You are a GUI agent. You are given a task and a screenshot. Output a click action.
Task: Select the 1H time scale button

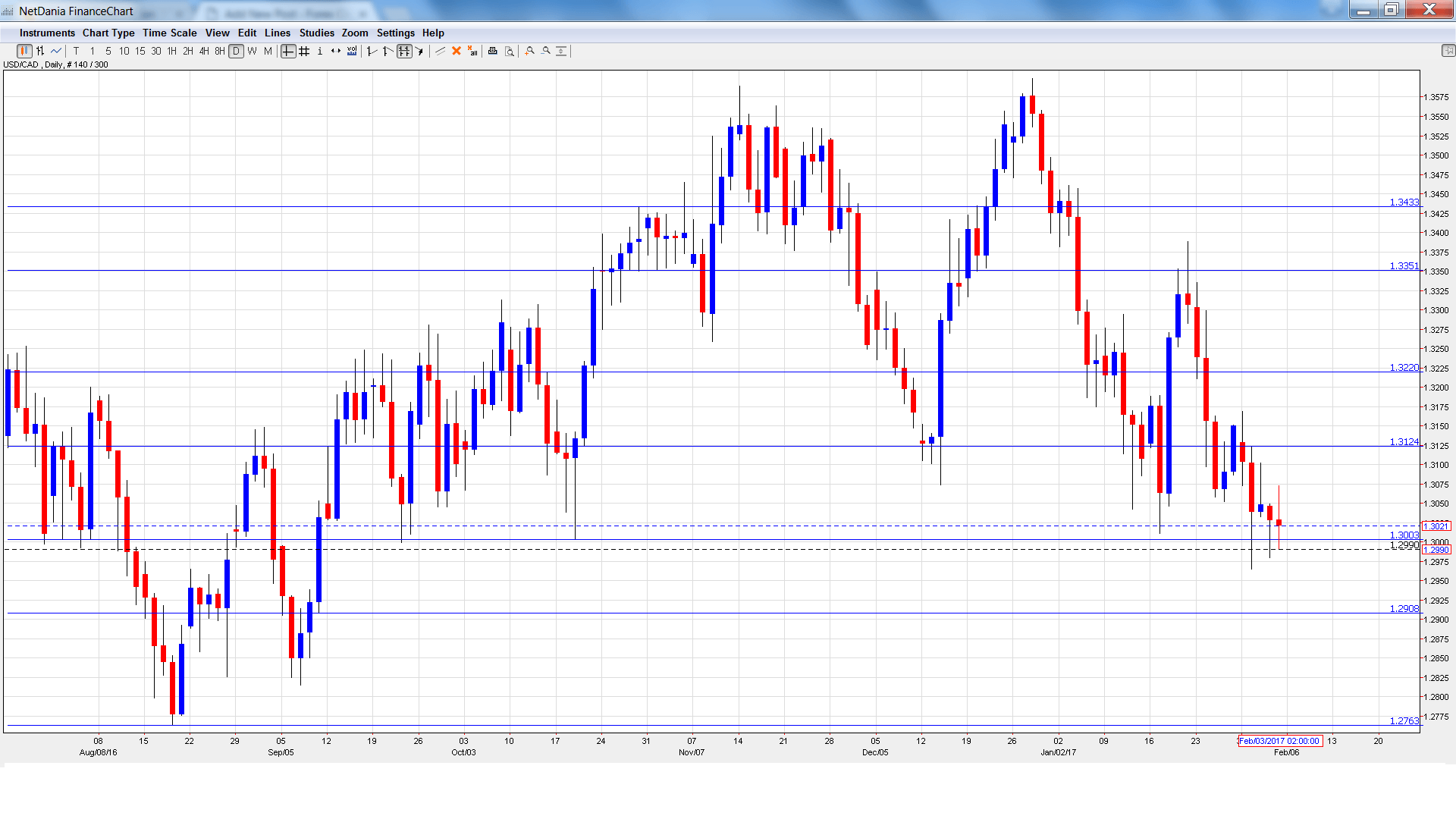coord(172,51)
